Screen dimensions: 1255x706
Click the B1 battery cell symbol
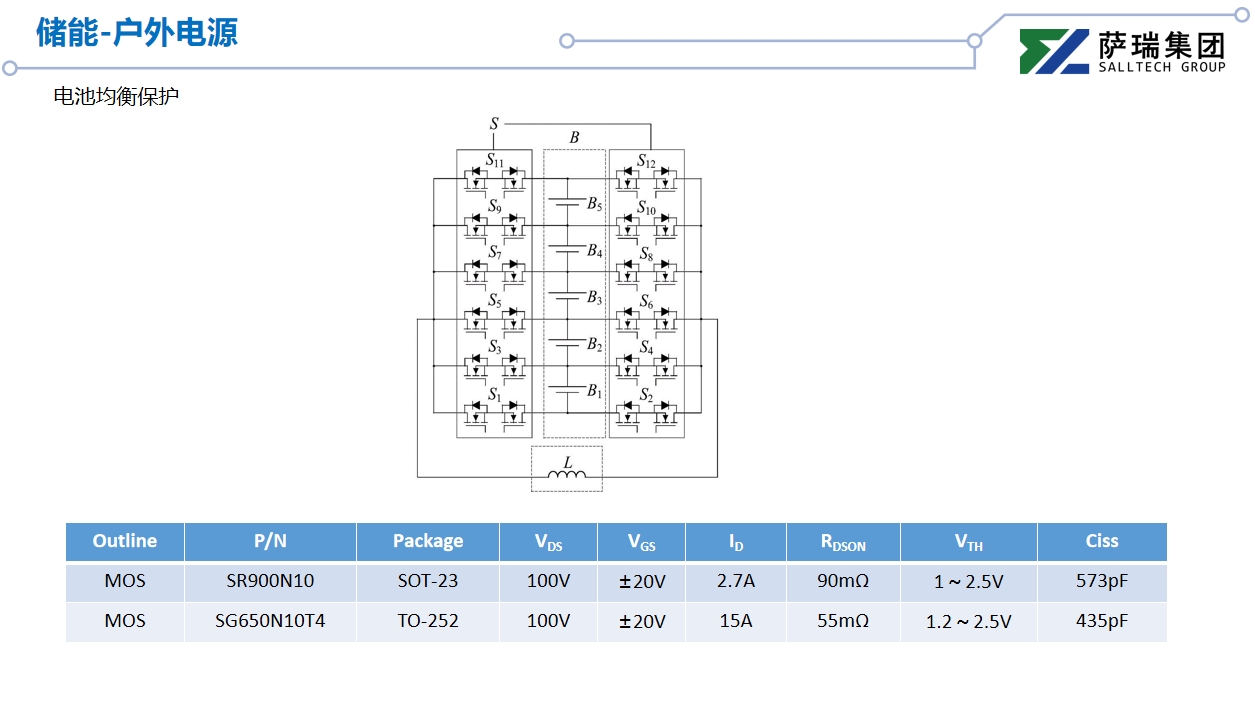pos(568,391)
